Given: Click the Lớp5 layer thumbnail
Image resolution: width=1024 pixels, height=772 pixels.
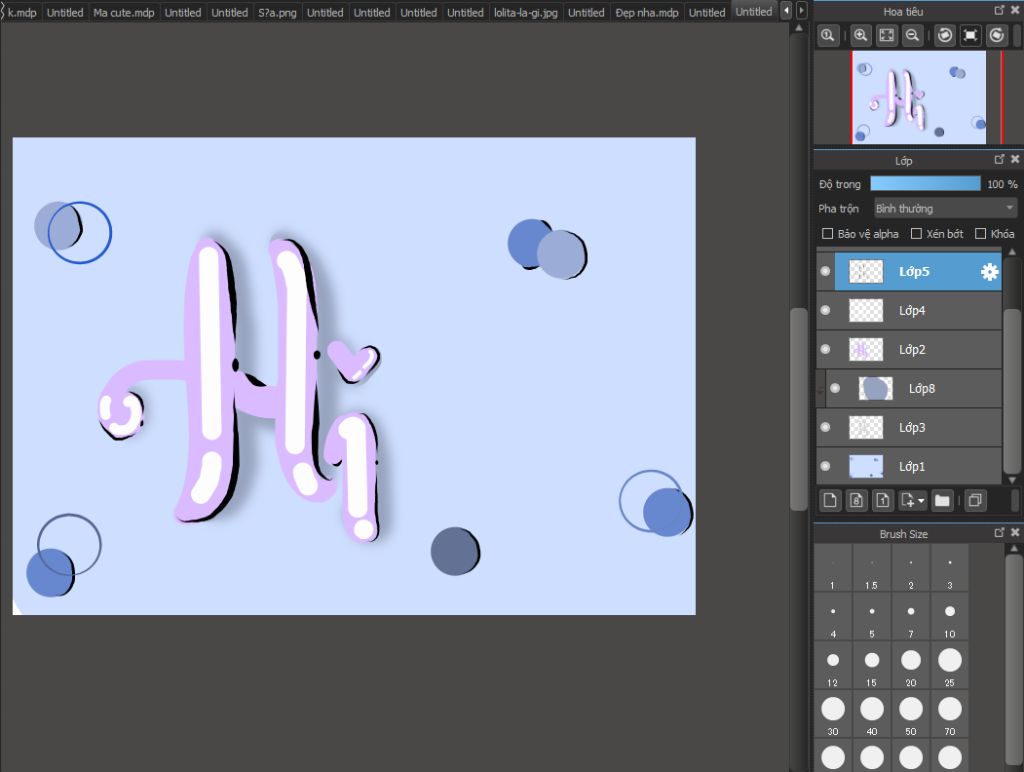Looking at the screenshot, I should click(x=866, y=271).
